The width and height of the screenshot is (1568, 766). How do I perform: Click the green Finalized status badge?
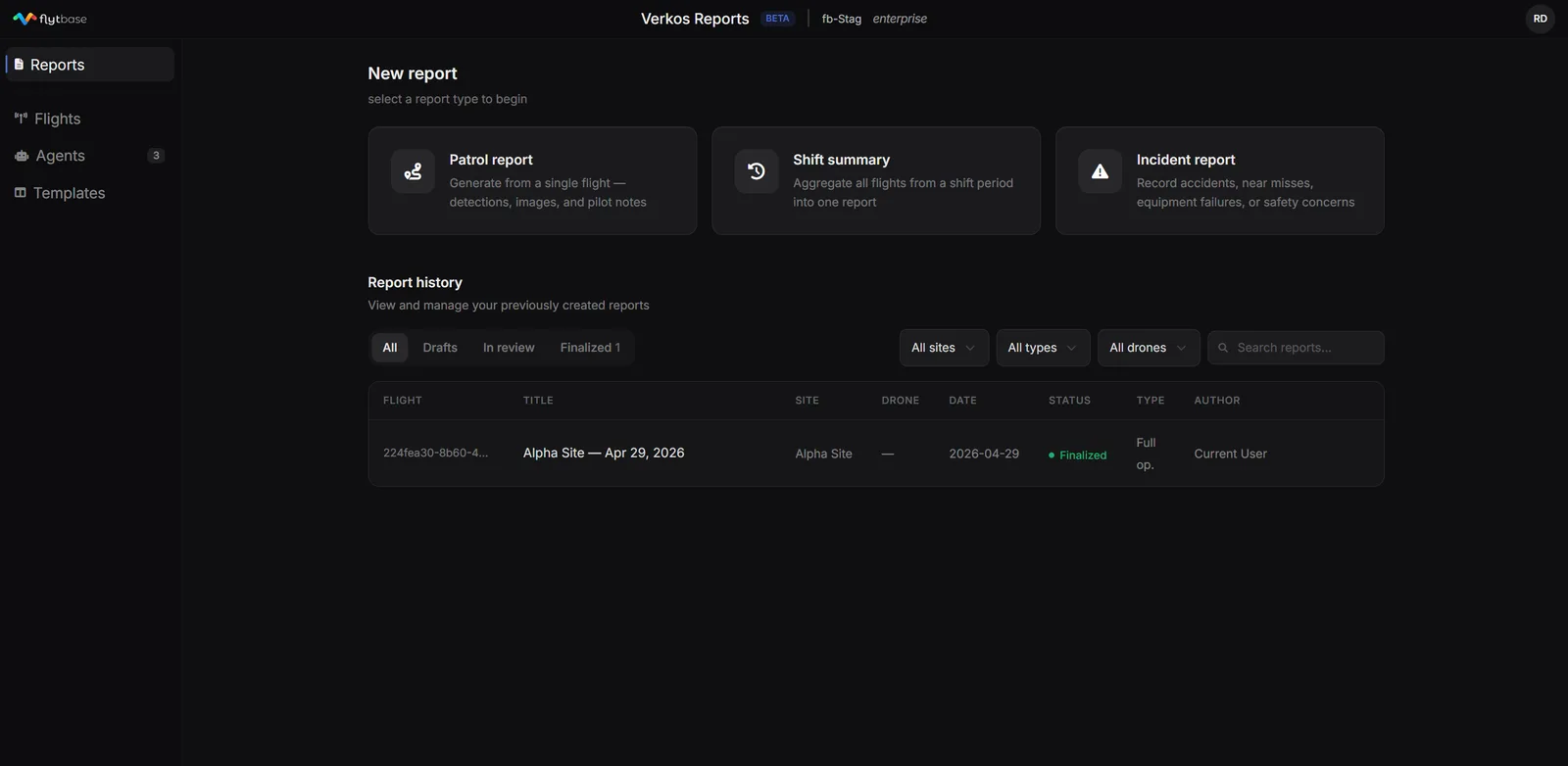tap(1078, 455)
